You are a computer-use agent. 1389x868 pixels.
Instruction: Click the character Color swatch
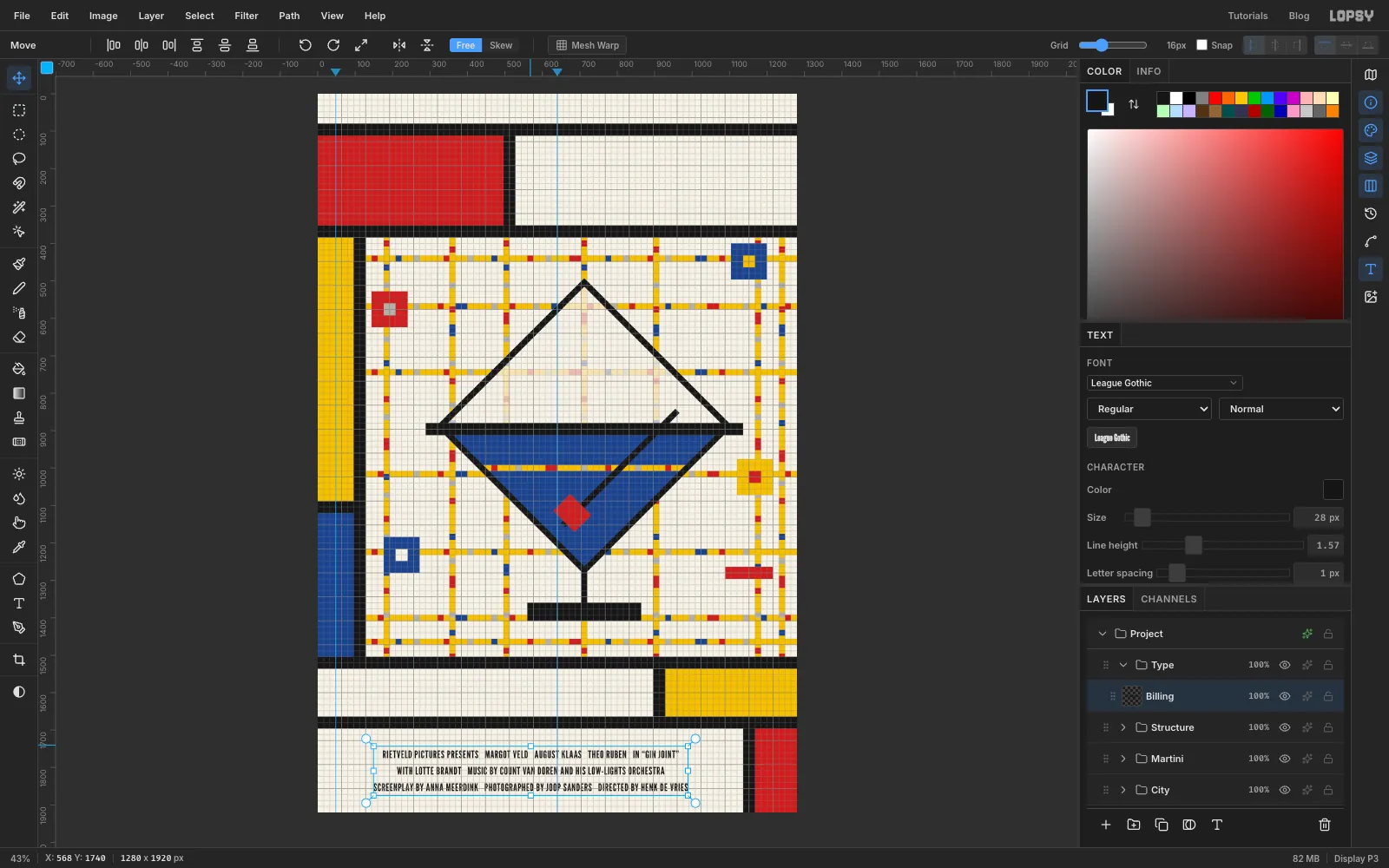[1333, 490]
